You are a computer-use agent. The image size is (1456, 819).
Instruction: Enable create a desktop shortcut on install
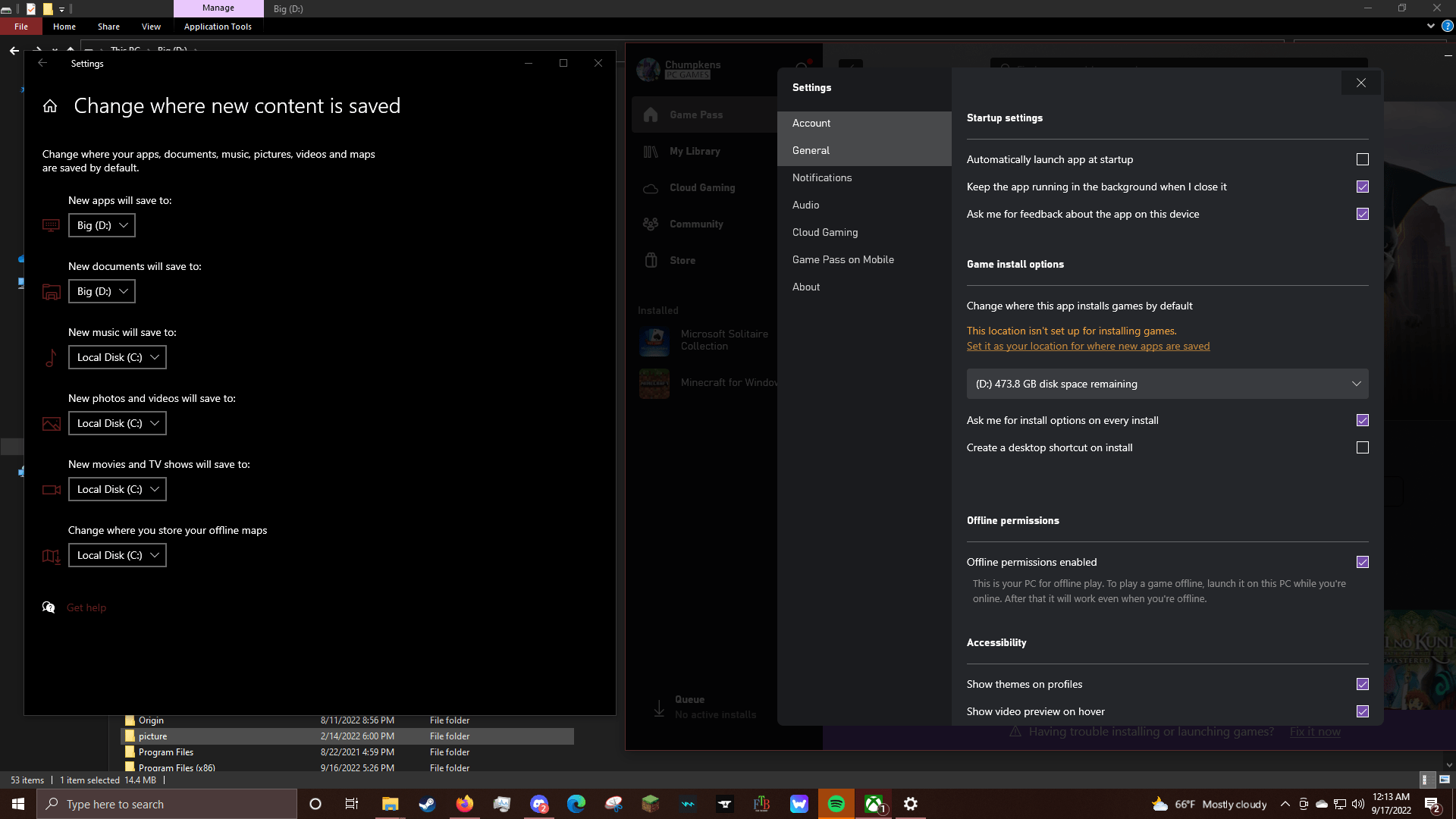[x=1363, y=447]
